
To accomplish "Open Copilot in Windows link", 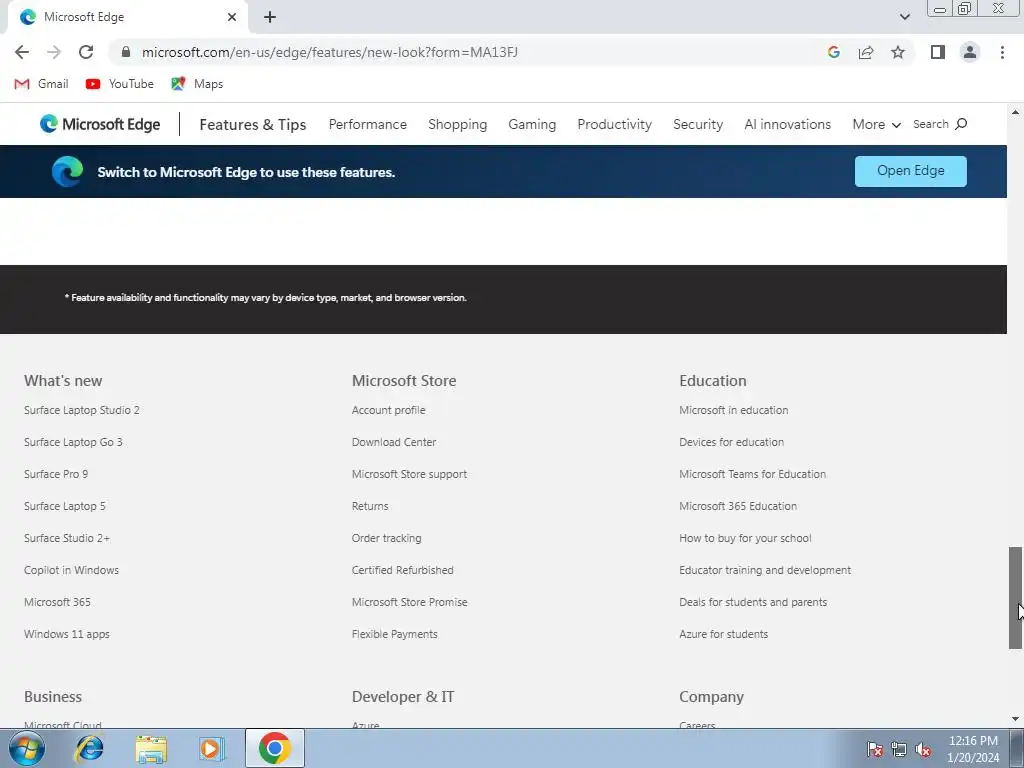I will pos(72,570).
